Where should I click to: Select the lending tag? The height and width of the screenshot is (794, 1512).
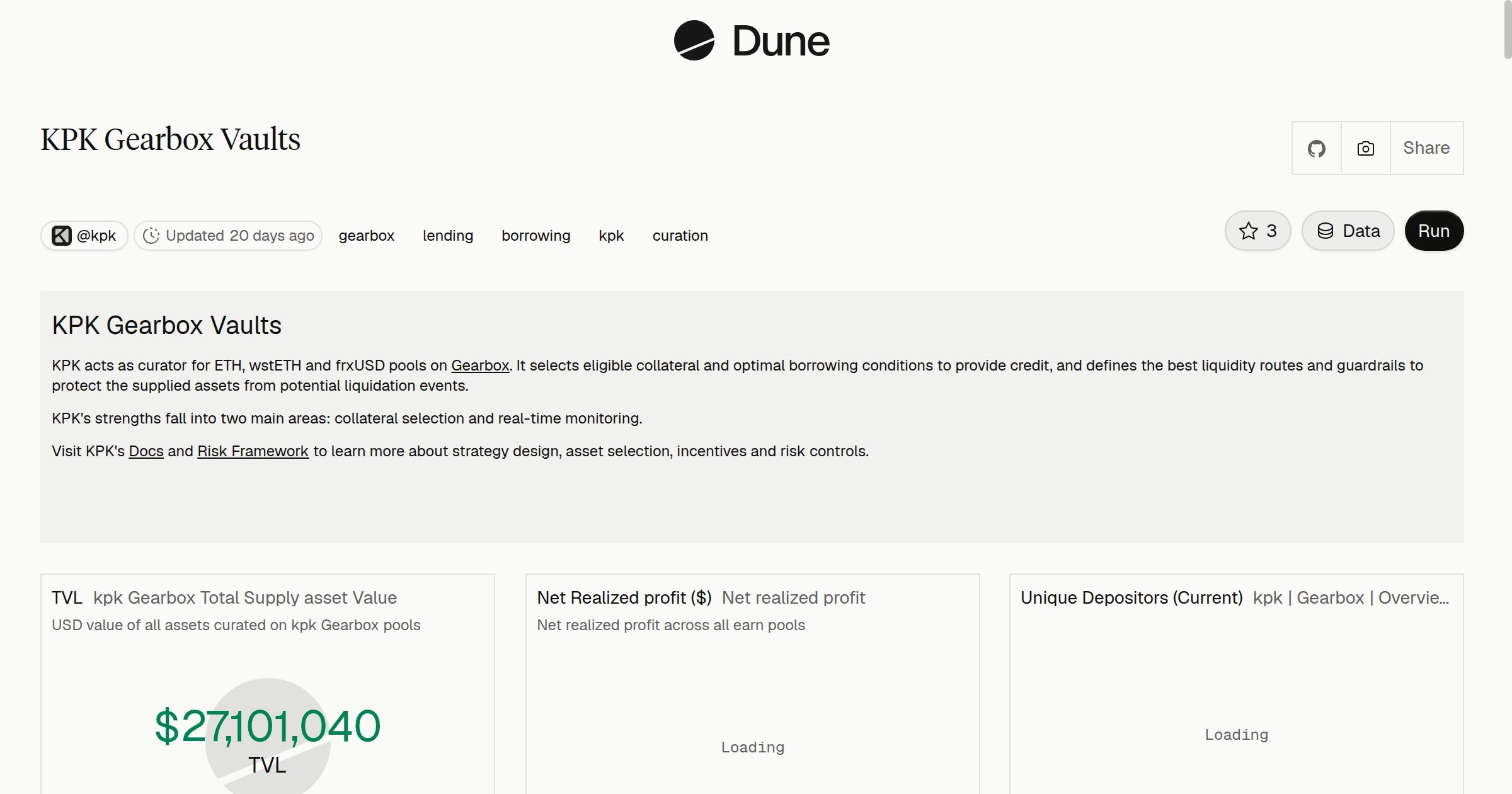tap(448, 236)
